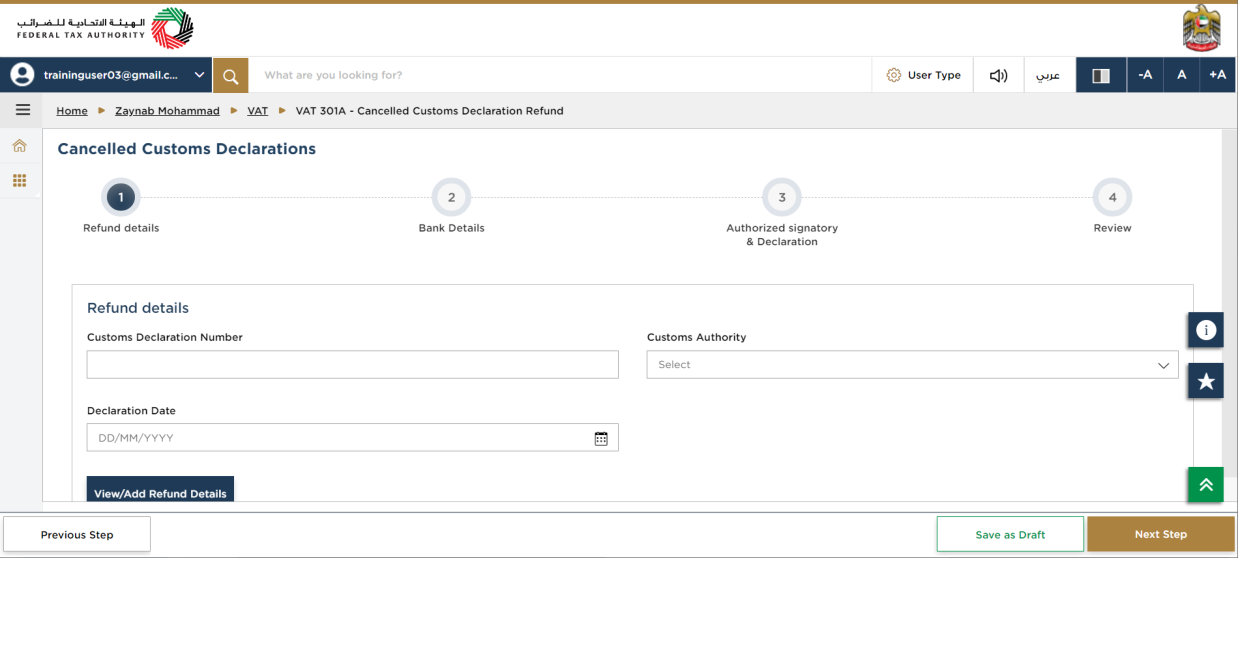The width and height of the screenshot is (1238, 648).
Task: Reset font size with A button
Action: (x=1181, y=75)
